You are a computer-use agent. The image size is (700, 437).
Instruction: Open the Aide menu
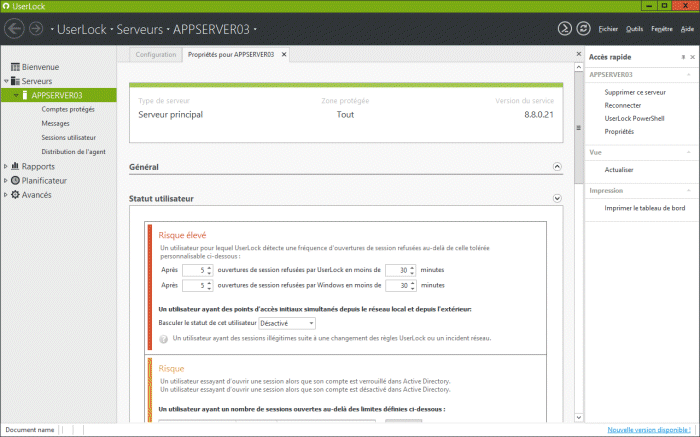(687, 29)
